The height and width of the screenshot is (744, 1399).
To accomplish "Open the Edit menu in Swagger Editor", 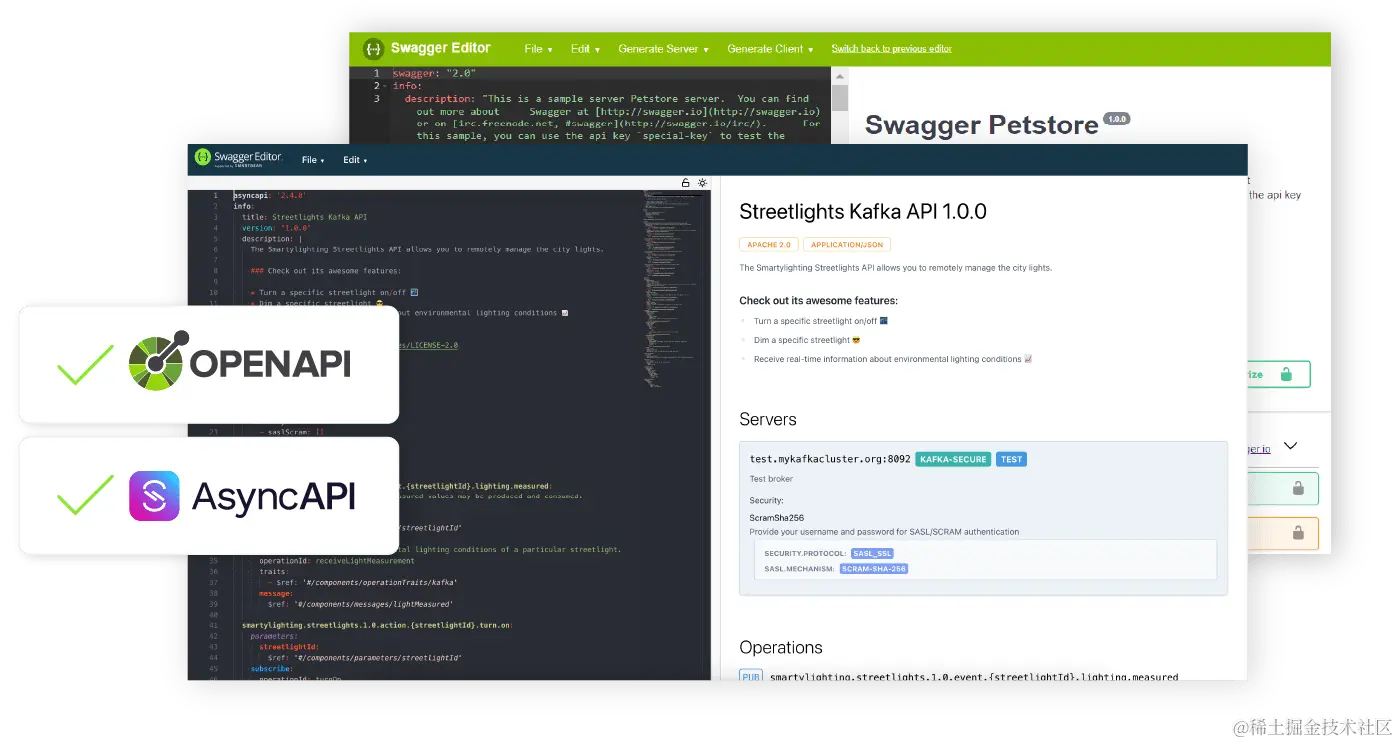I will coord(584,48).
